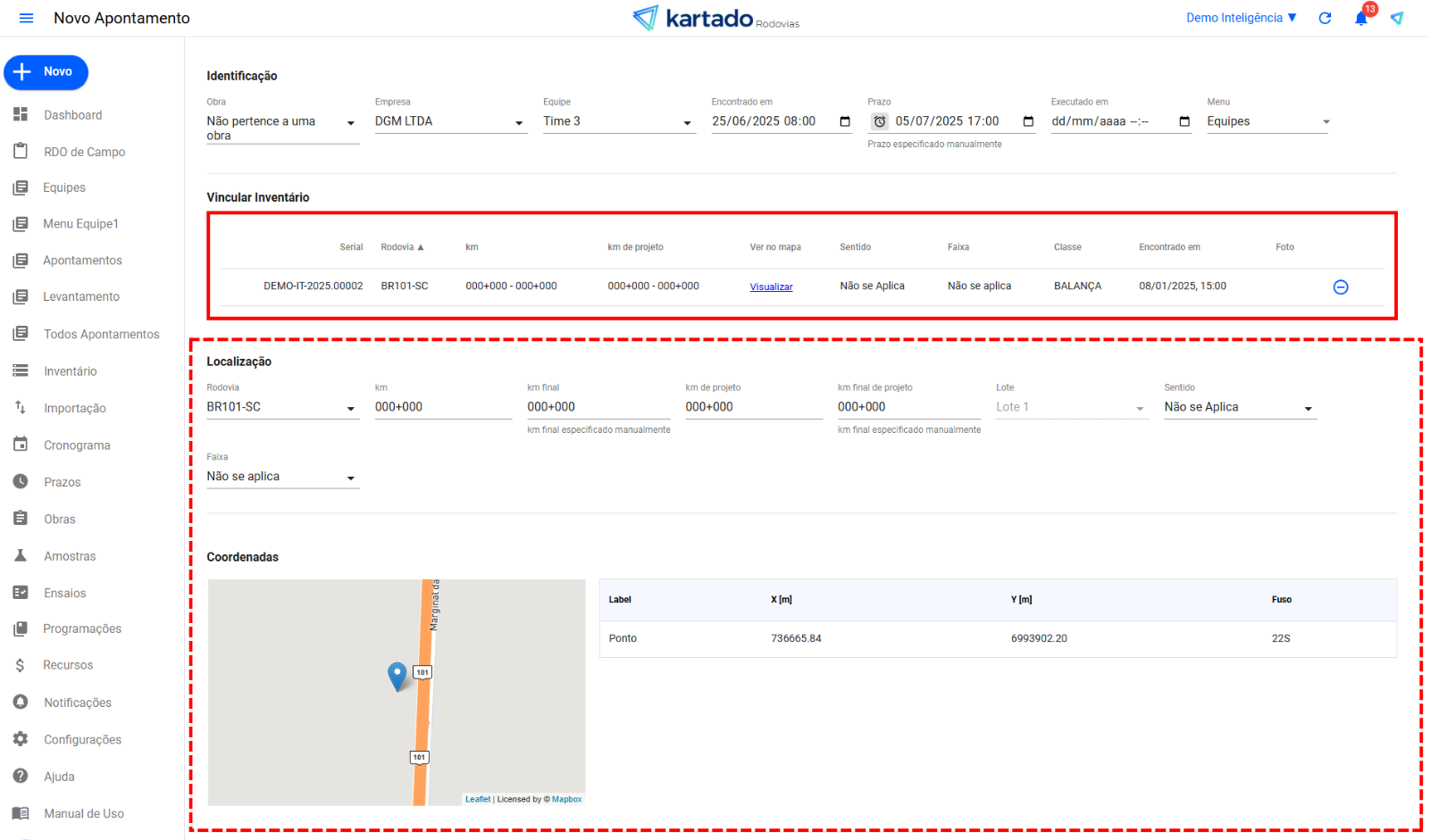
Task: Open the notifications bell icon
Action: point(1360,19)
